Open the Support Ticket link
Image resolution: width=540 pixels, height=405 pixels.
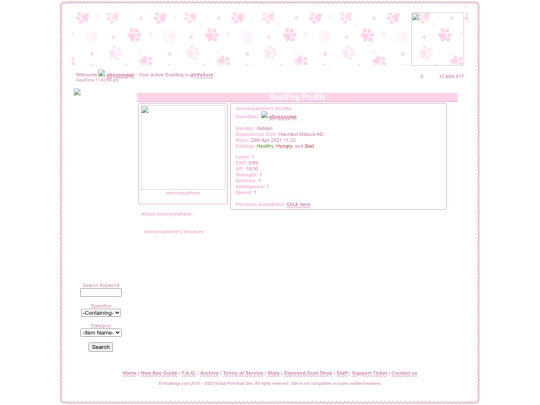point(369,373)
